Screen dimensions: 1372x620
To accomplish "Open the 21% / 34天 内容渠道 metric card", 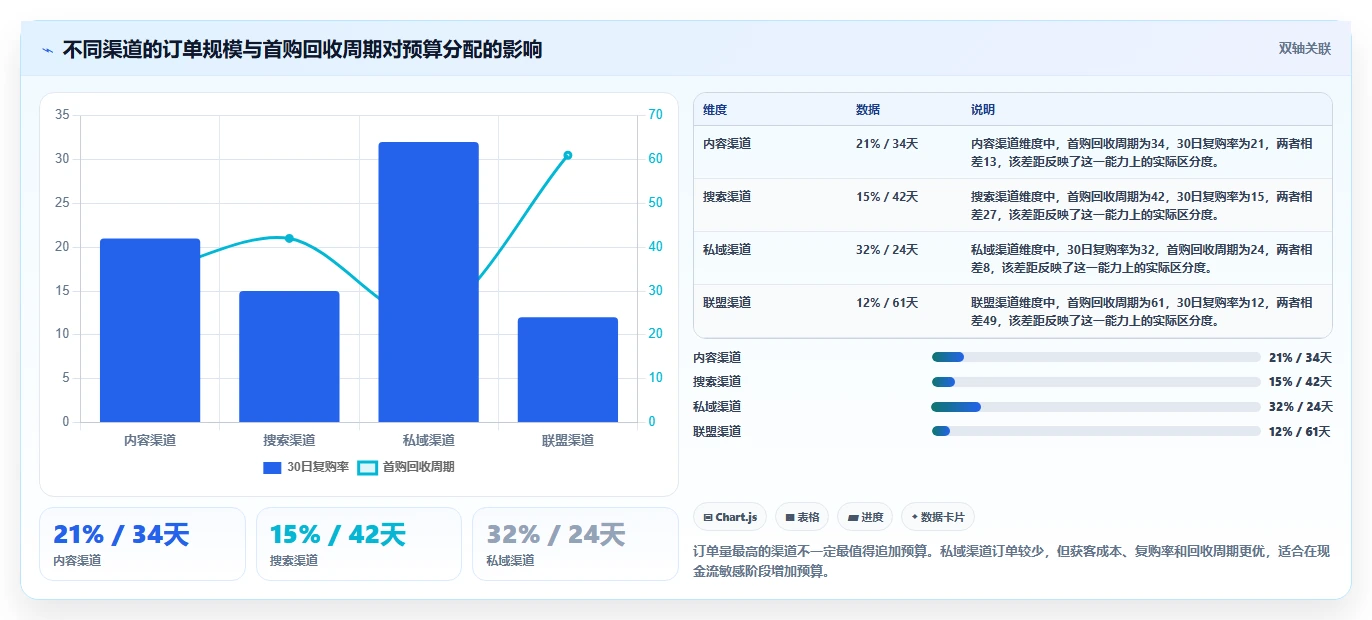I will click(x=142, y=544).
